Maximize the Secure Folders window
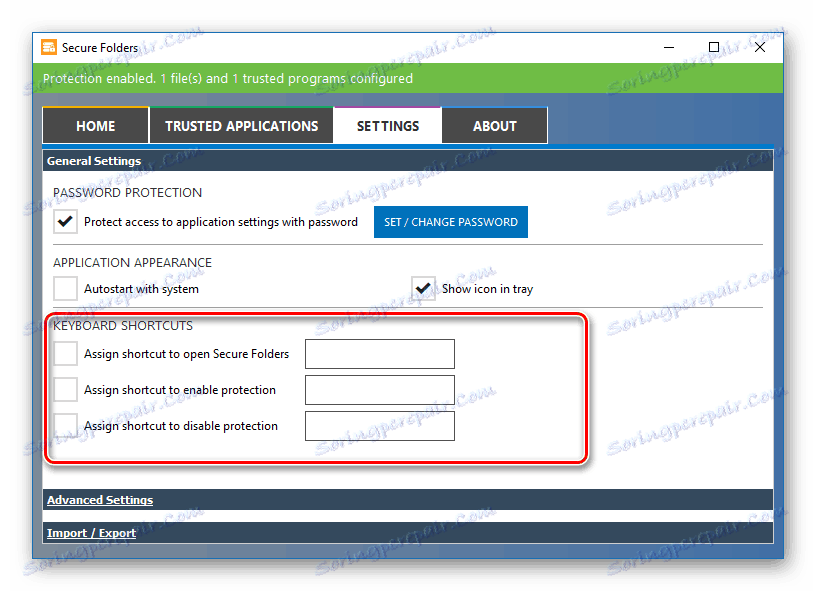This screenshot has height=591, width=816. click(x=714, y=47)
